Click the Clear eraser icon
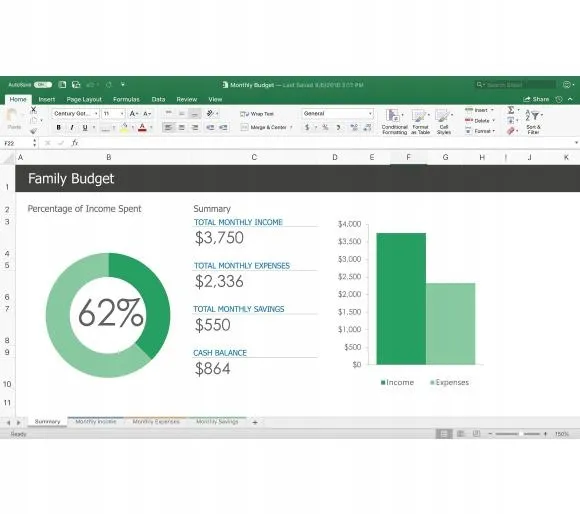 (x=511, y=131)
